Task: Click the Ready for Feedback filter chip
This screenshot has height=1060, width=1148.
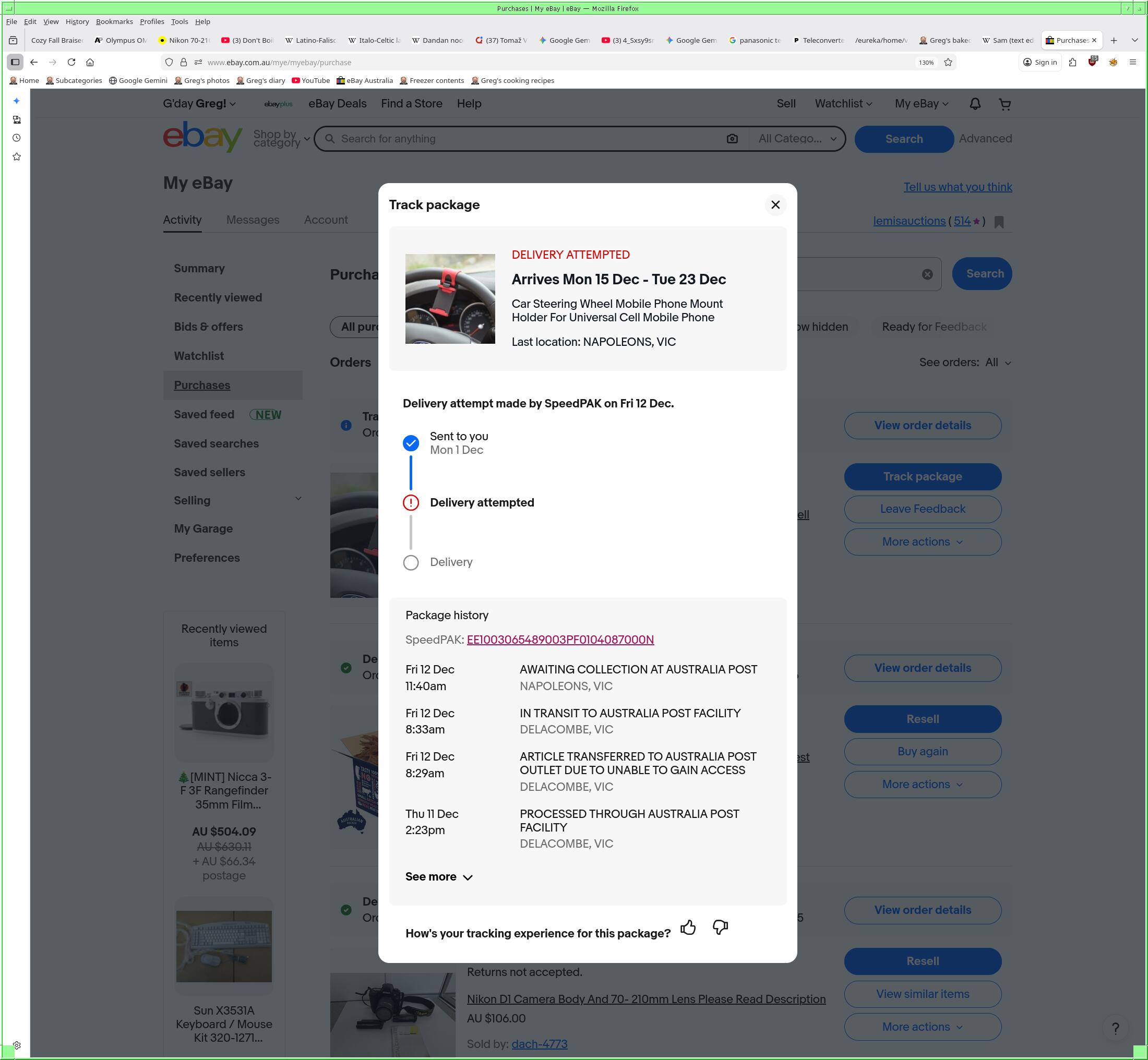Action: tap(934, 327)
